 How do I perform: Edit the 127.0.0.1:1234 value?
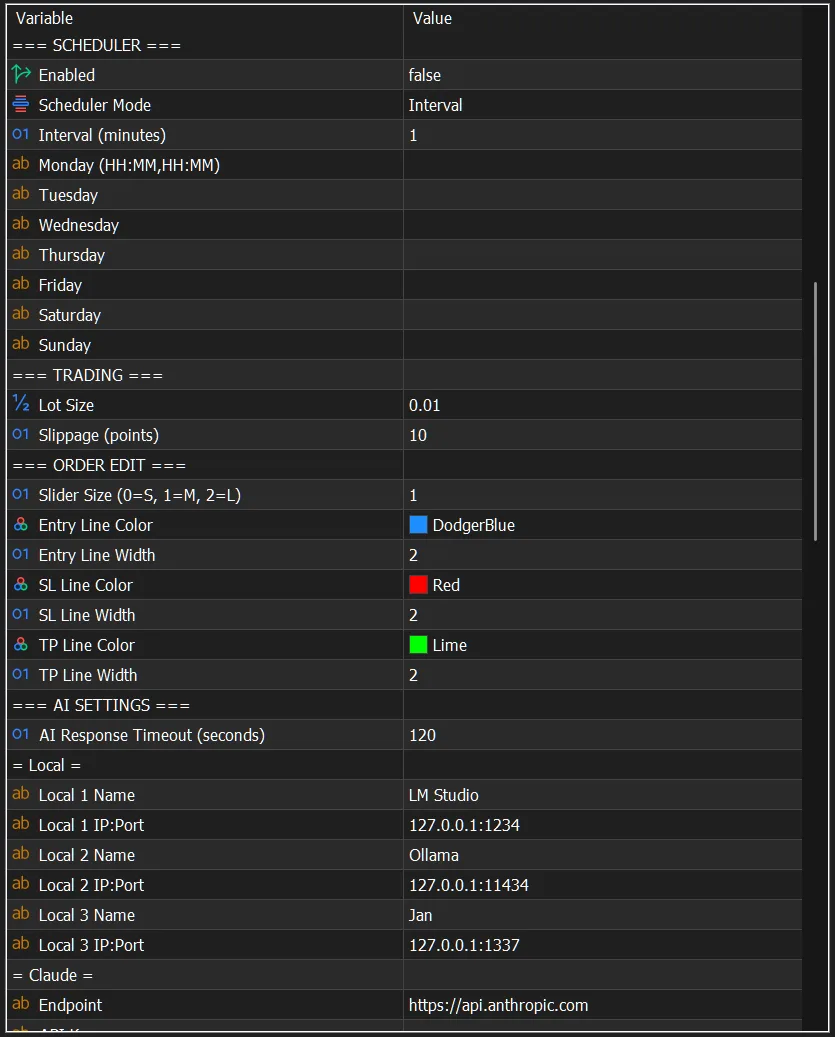(602, 825)
